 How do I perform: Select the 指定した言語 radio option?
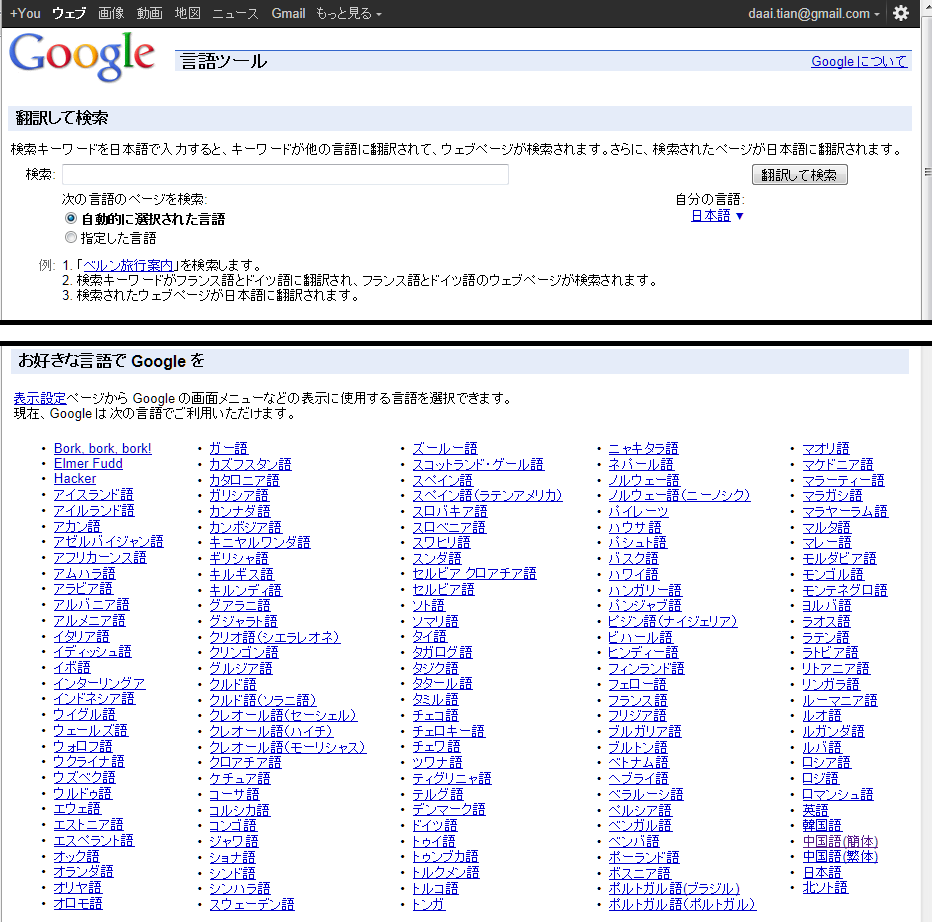coord(71,238)
